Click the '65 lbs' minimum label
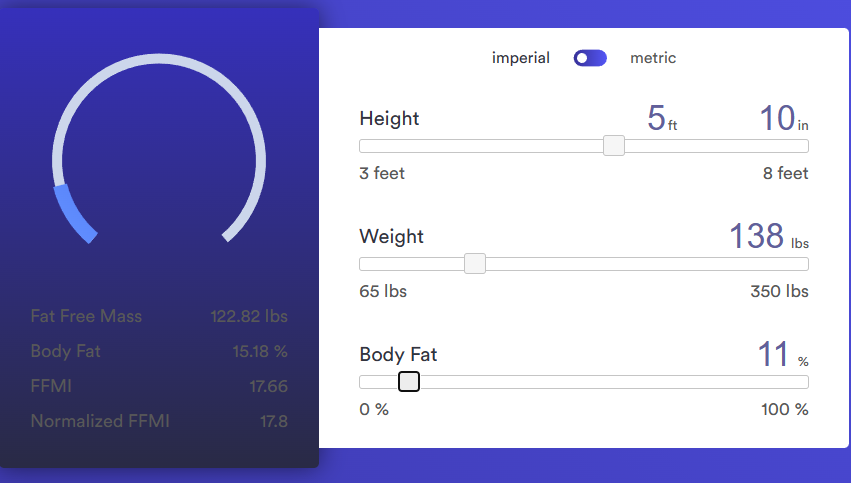This screenshot has width=851, height=483. pos(383,291)
